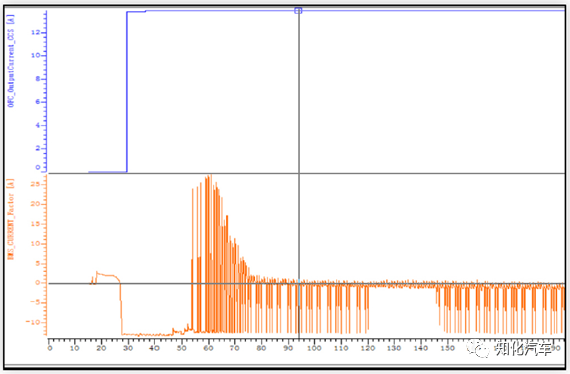570x374 pixels.
Task: Click the 25 value on orange axis
Action: click(x=35, y=184)
